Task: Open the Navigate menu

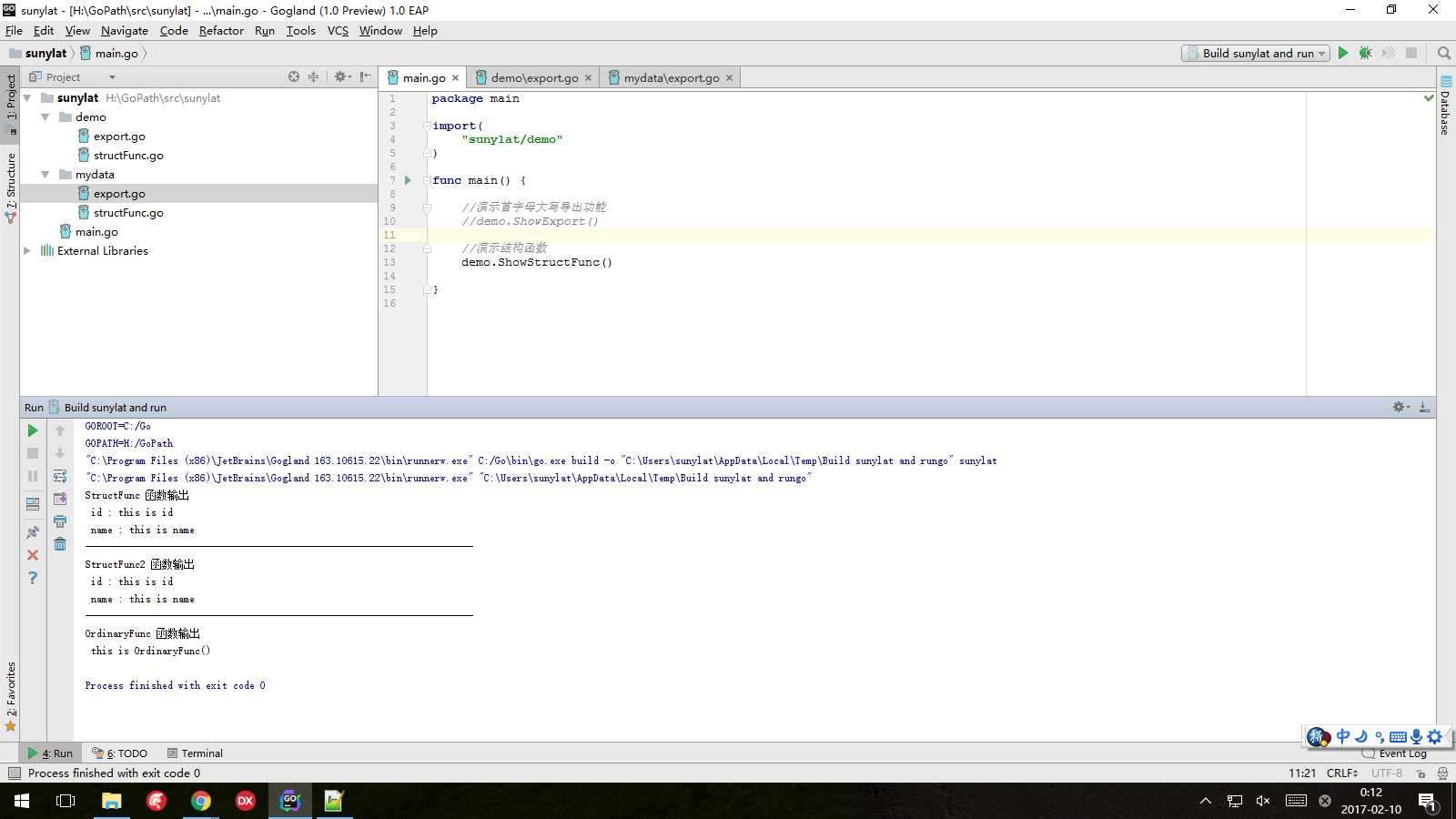Action: point(125,30)
